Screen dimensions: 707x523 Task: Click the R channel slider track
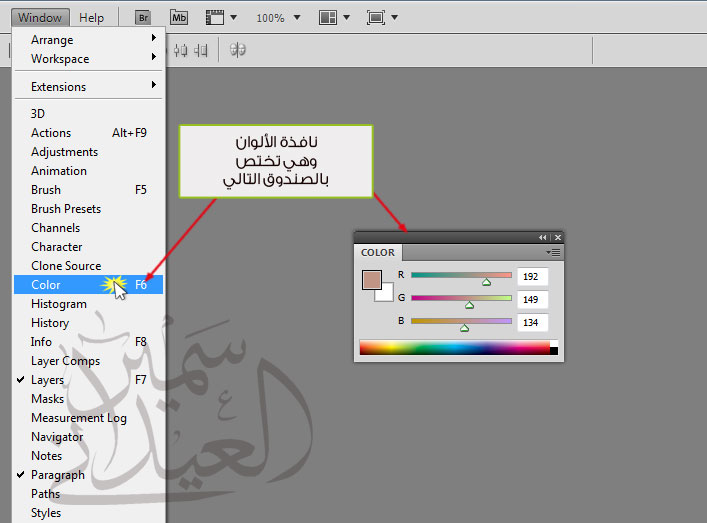[x=461, y=275]
